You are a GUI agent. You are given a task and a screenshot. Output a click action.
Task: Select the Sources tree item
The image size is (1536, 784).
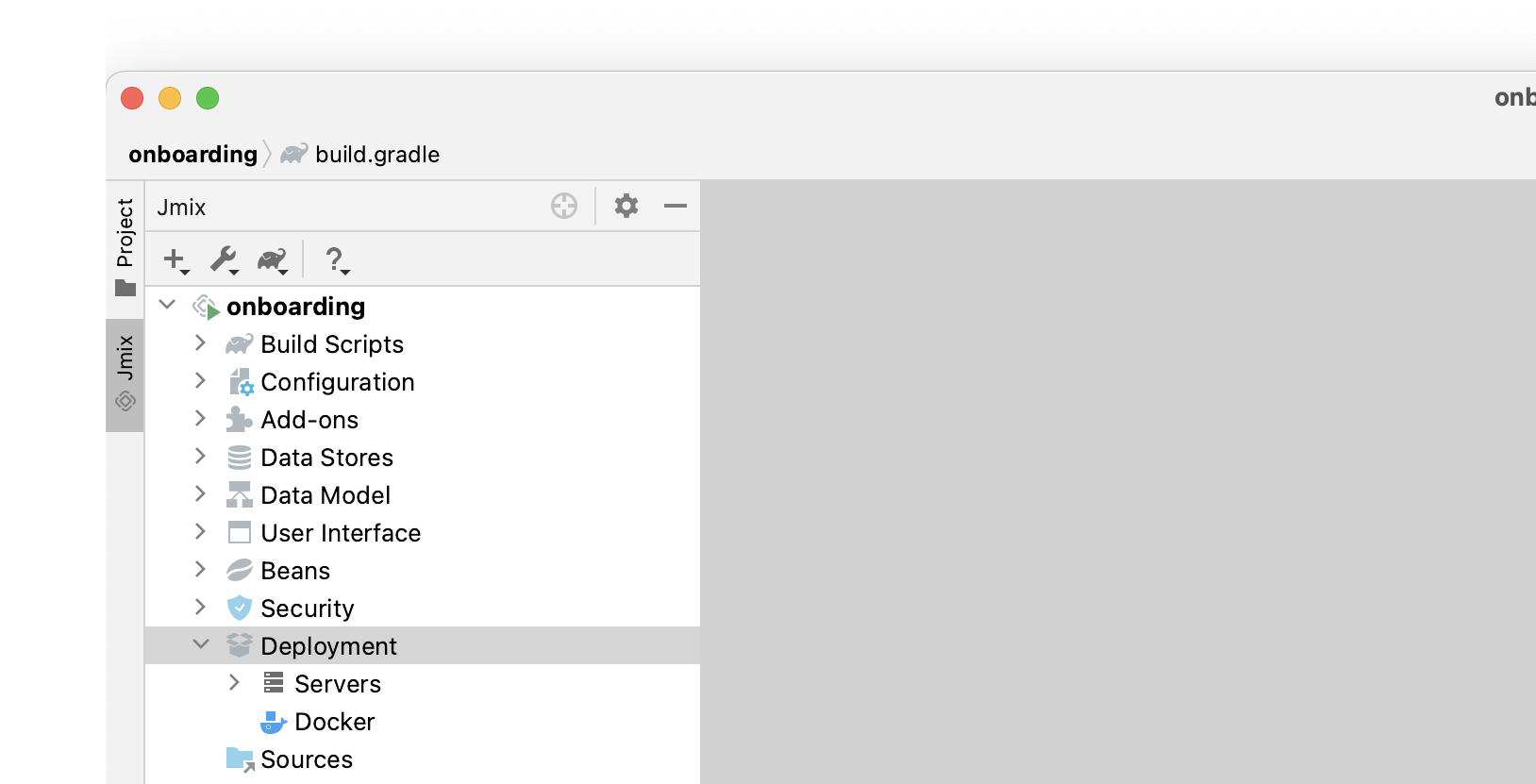tap(307, 759)
